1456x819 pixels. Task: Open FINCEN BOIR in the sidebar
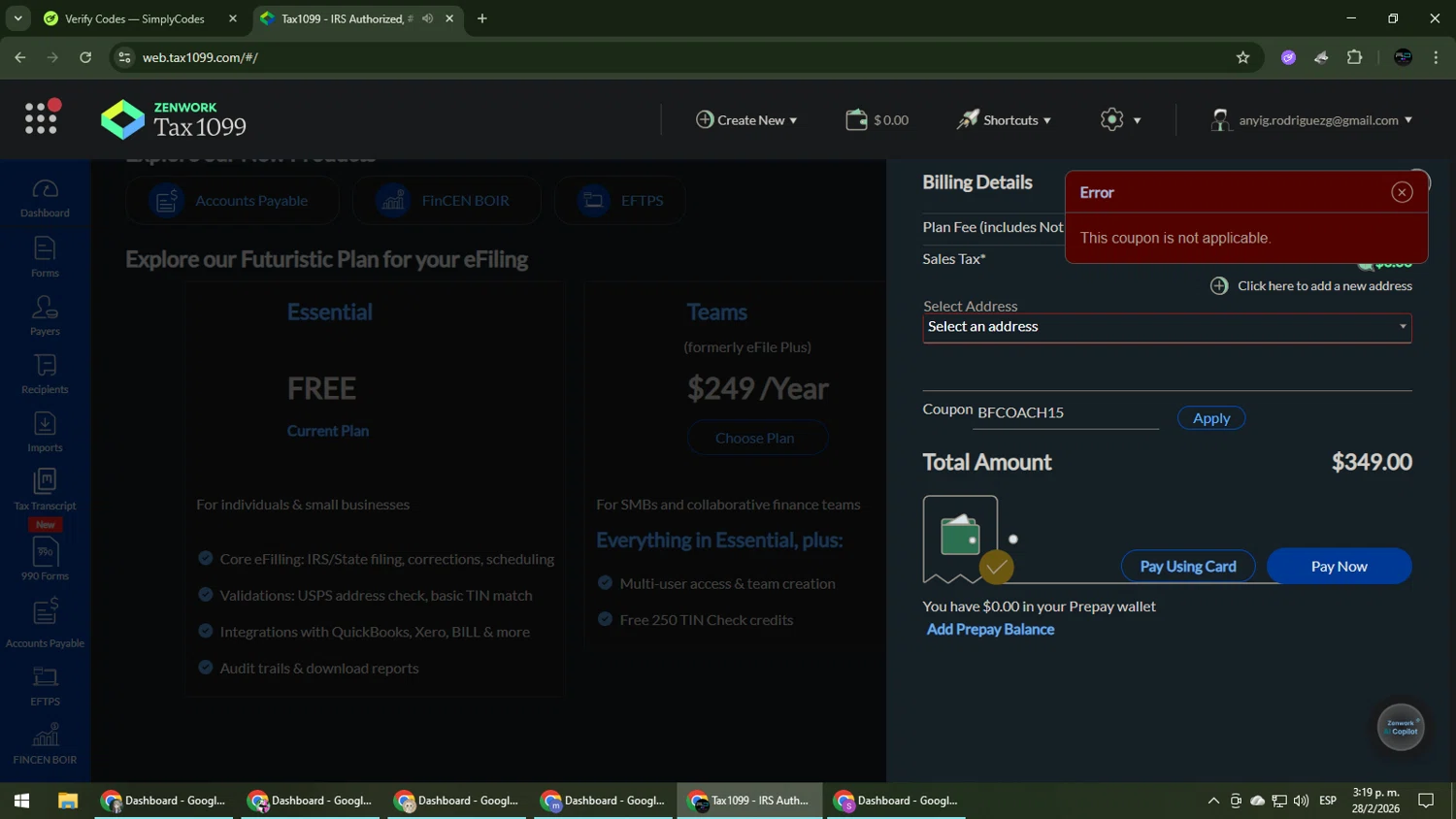[x=45, y=744]
